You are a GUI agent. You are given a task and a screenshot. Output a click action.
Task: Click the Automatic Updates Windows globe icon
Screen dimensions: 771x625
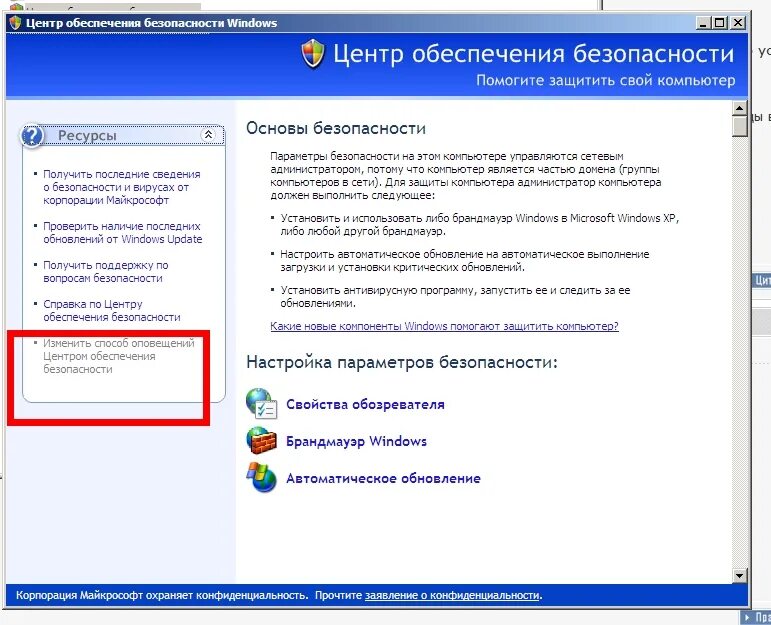tap(262, 477)
